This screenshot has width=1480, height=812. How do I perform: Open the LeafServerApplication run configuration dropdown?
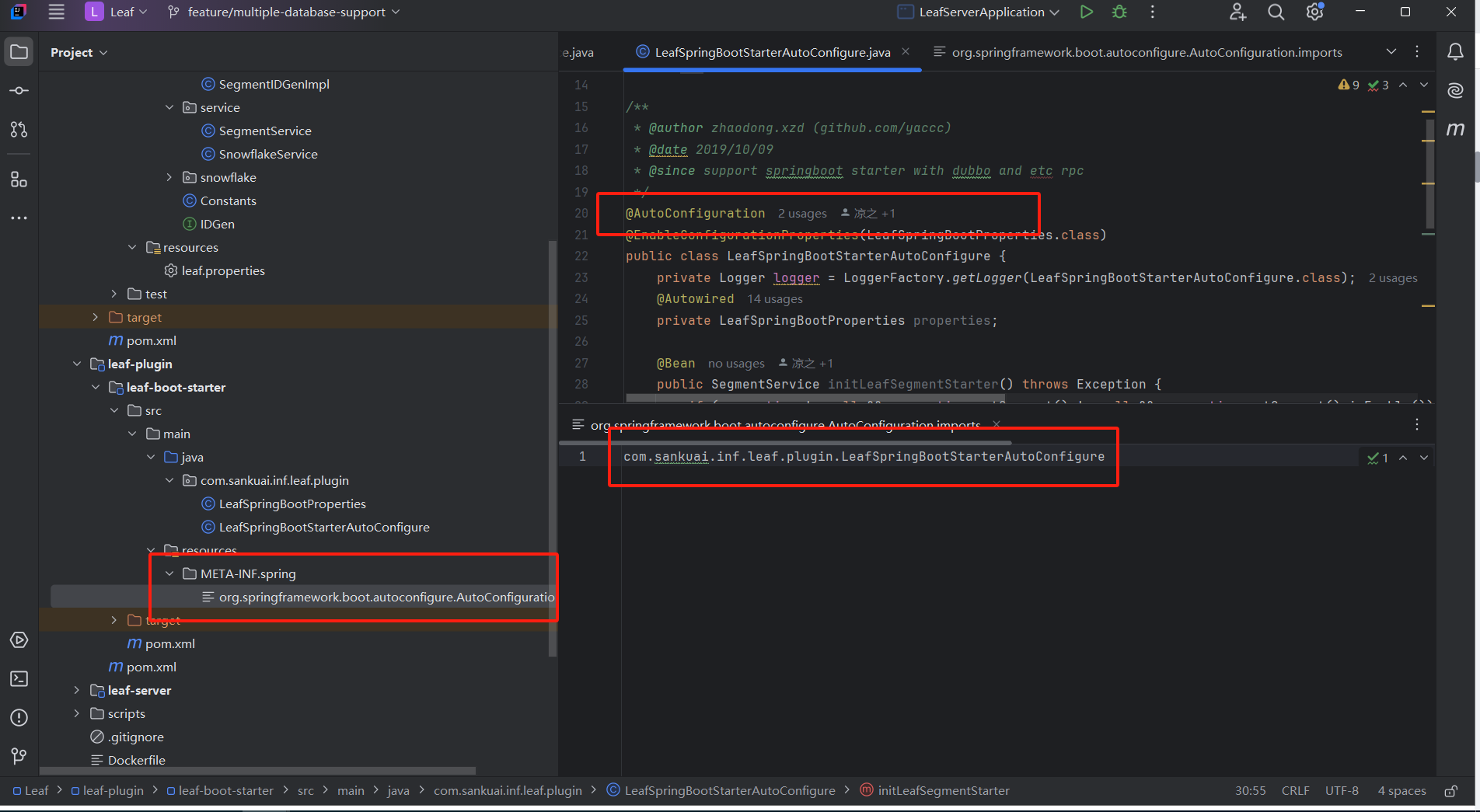(979, 12)
